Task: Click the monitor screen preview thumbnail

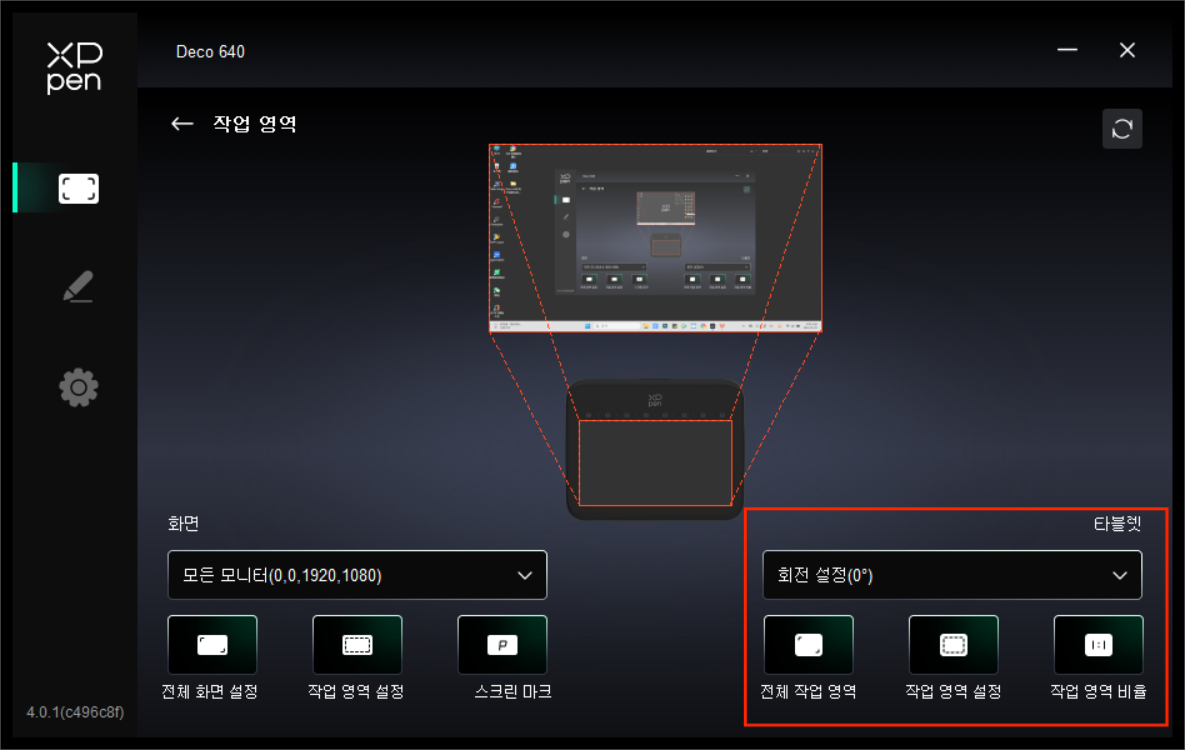Action: coord(655,238)
